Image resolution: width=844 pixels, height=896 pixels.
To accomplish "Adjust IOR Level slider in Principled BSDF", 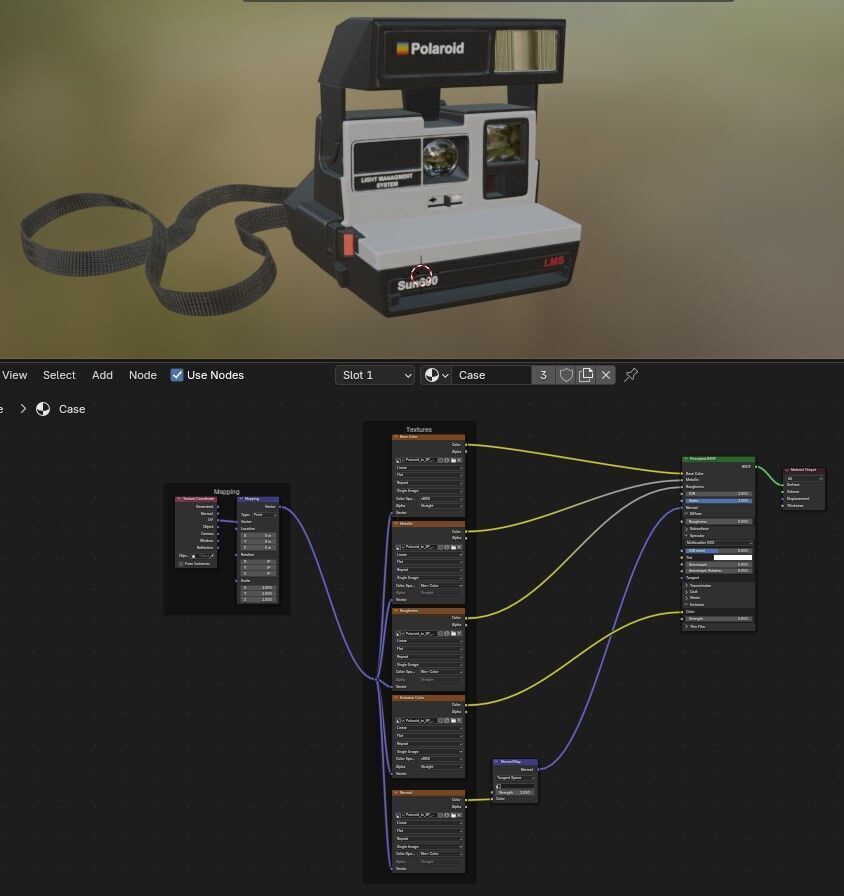I will (x=718, y=550).
